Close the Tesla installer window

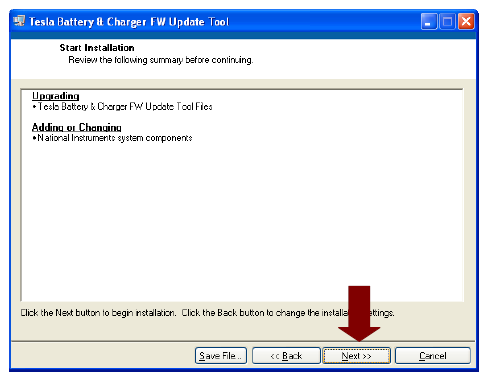click(x=466, y=22)
